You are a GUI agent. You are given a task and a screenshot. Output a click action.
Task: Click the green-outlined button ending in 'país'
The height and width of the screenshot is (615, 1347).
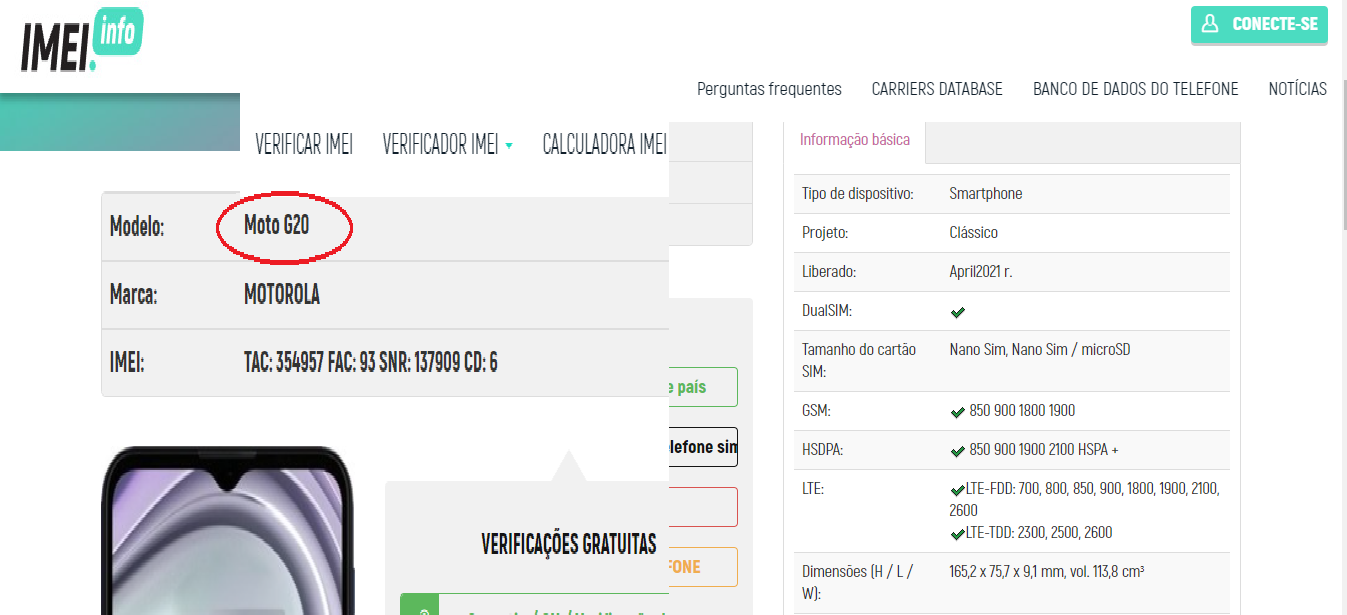coord(702,387)
